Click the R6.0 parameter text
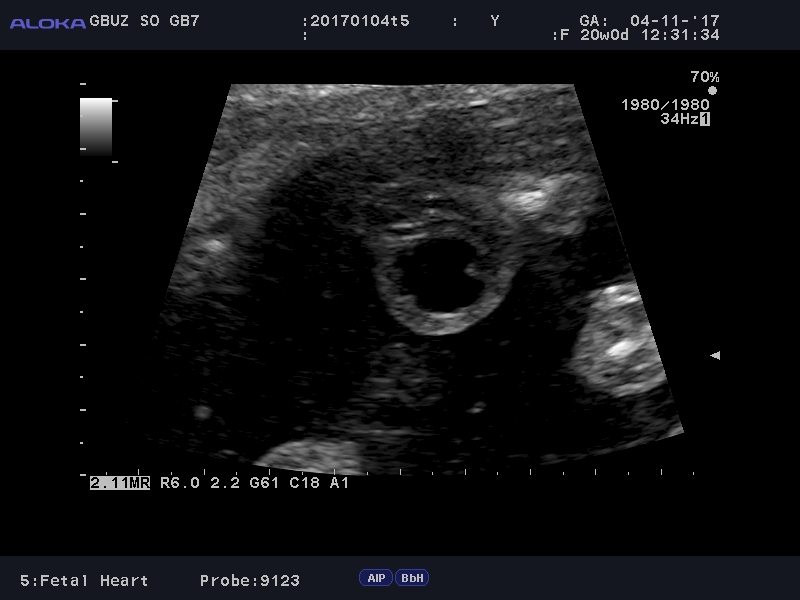Viewport: 800px width, 600px height. tap(180, 483)
